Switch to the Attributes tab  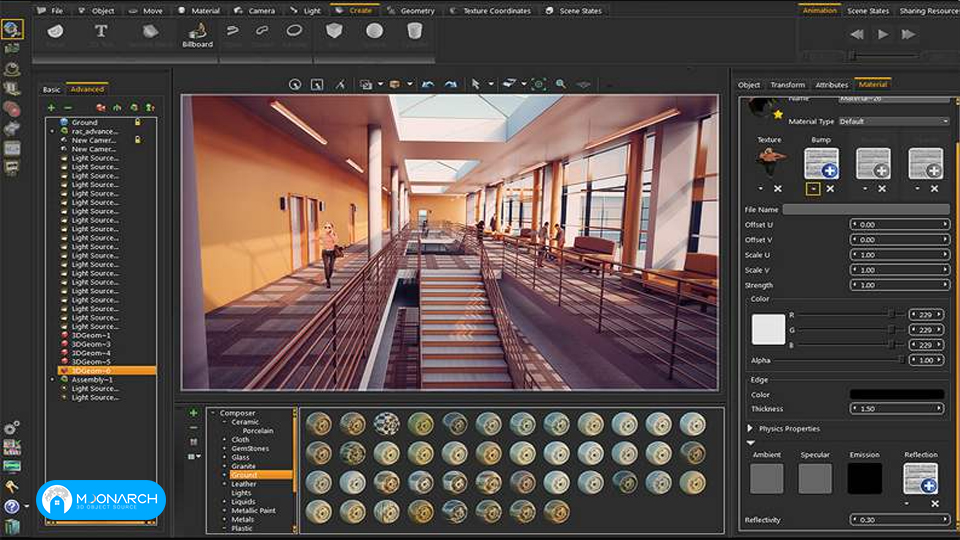831,85
